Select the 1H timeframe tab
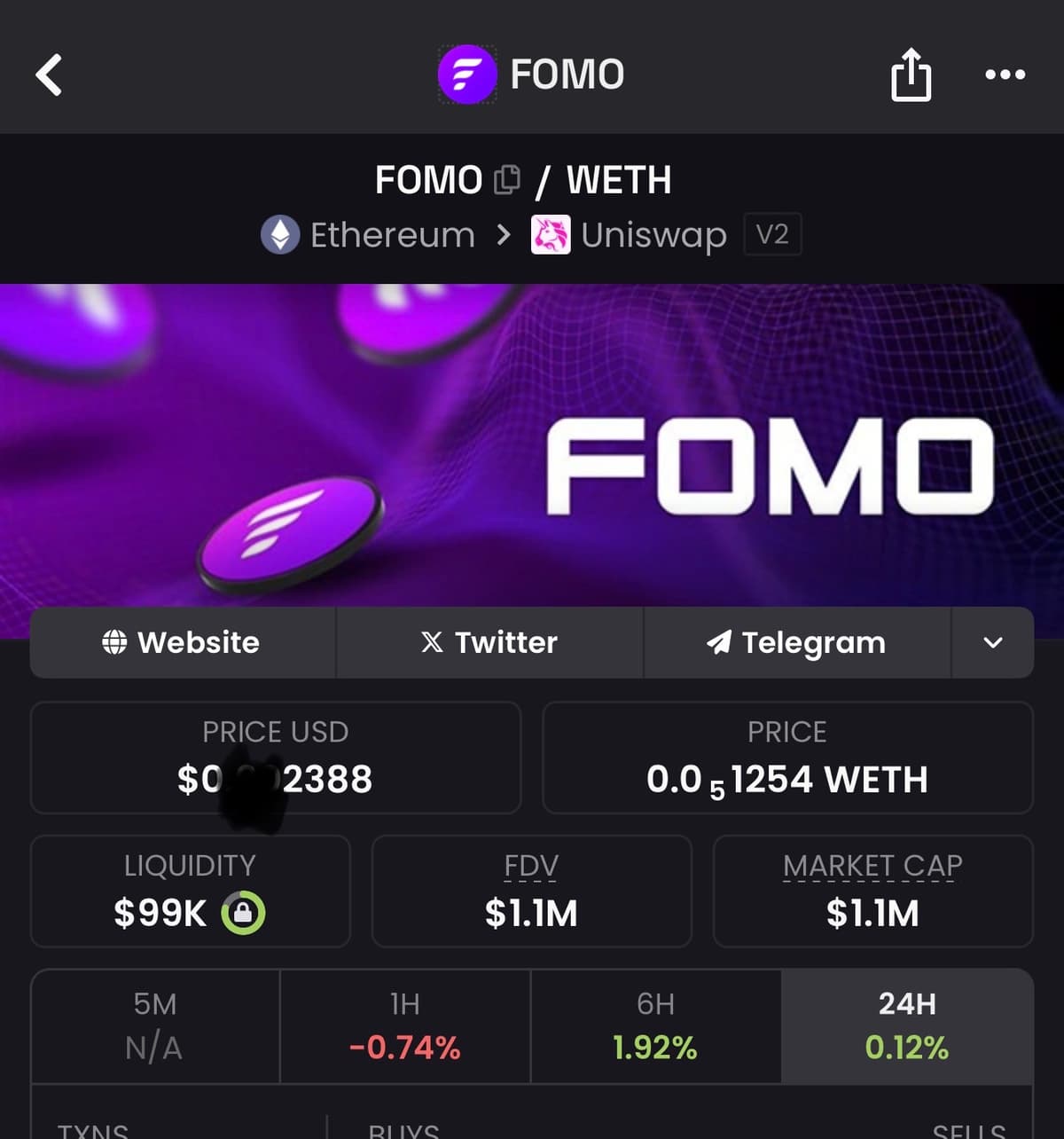Screen dimensions: 1064x1139 (405, 1026)
